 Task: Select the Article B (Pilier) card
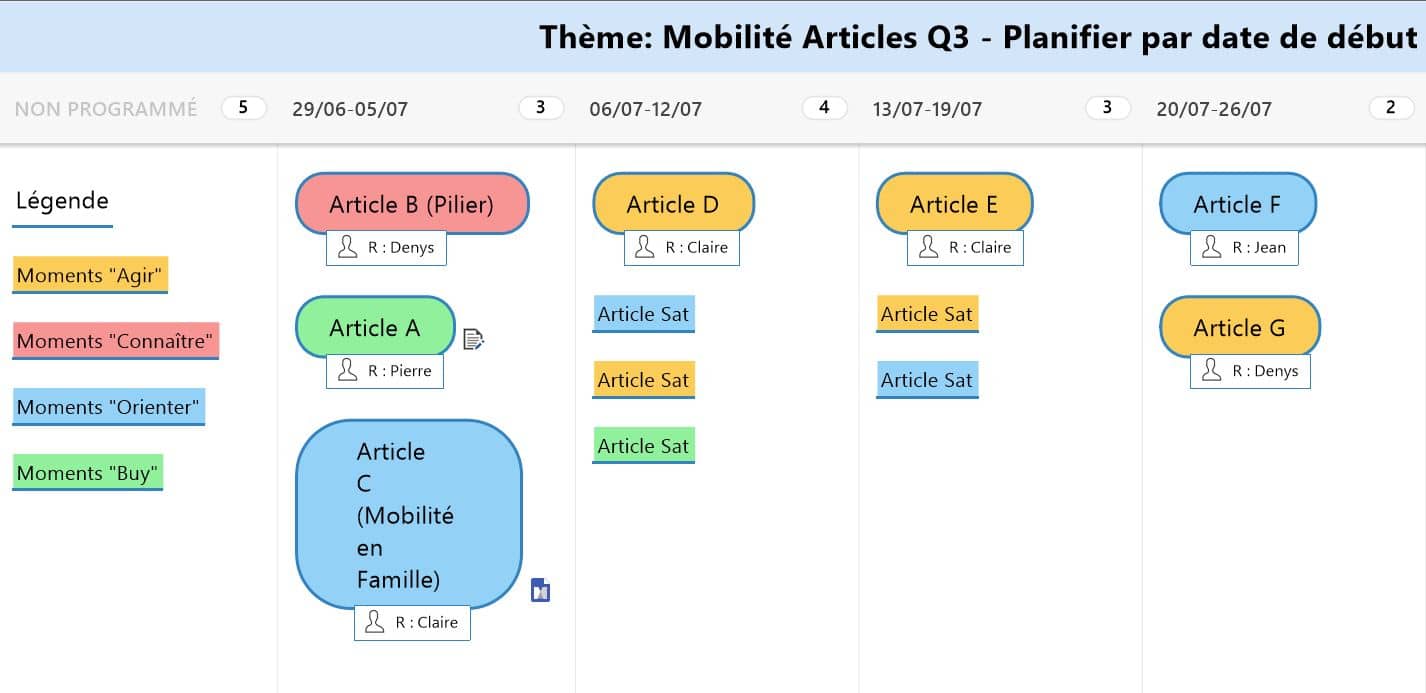[412, 204]
